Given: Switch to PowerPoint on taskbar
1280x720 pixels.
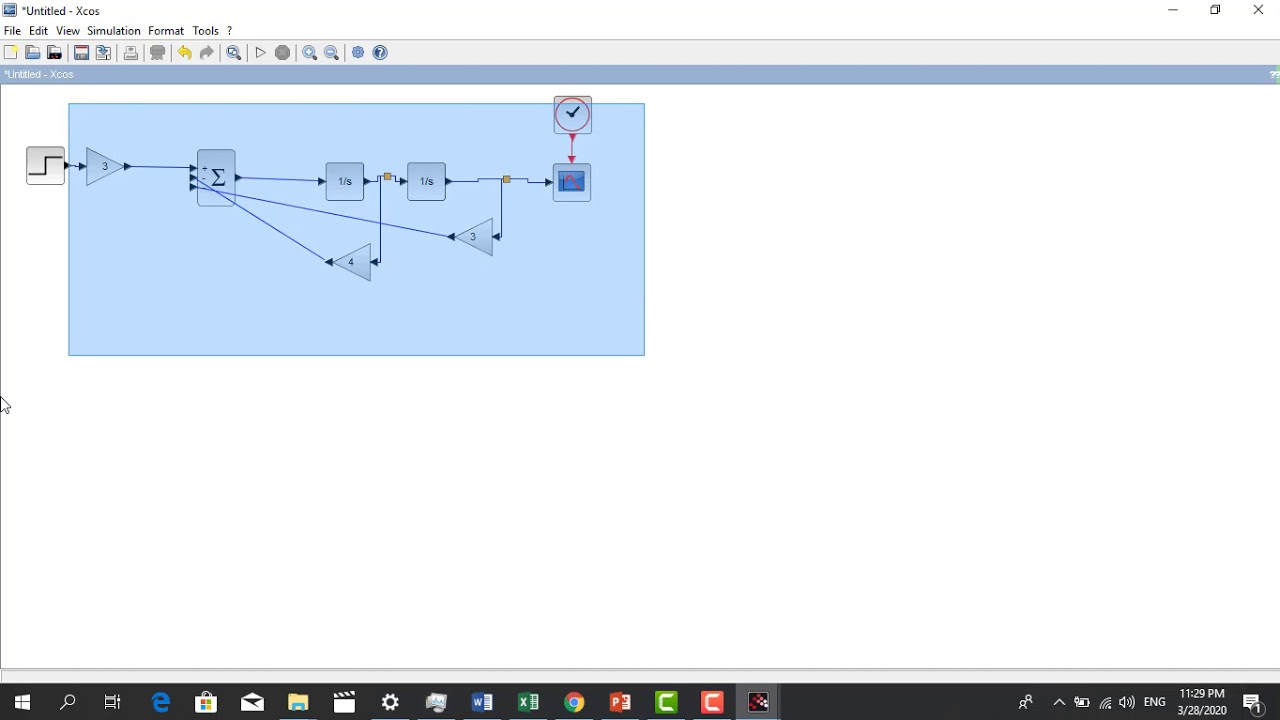Looking at the screenshot, I should tap(620, 703).
